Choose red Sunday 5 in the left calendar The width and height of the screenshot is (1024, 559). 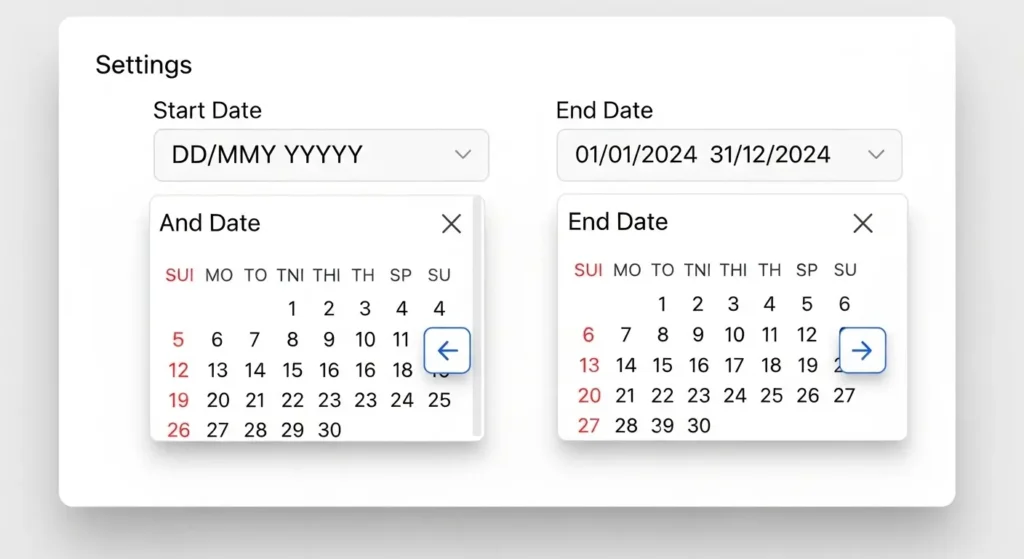[179, 340]
